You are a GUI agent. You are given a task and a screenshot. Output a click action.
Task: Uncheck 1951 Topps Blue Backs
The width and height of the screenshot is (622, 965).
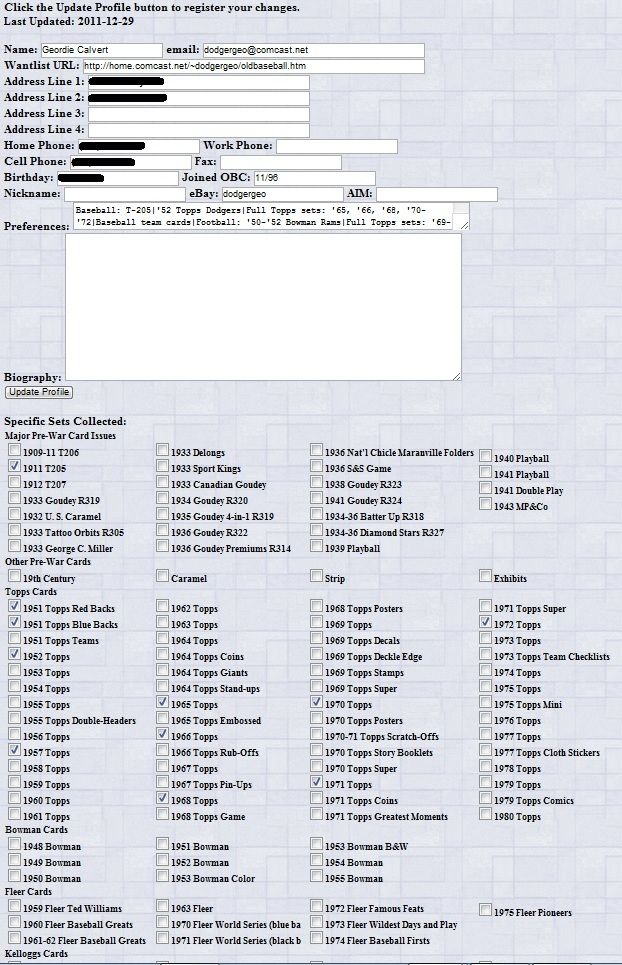click(14, 622)
